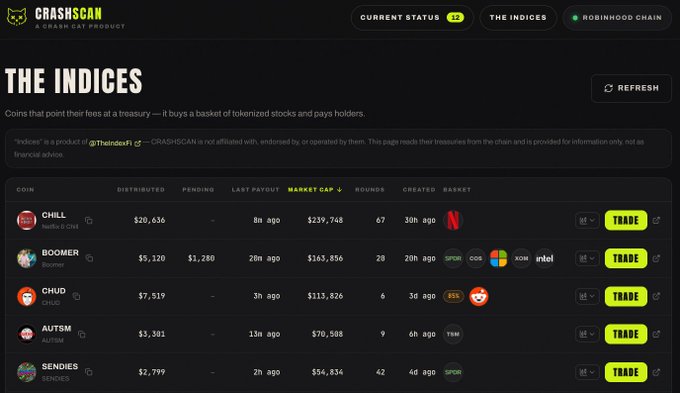Click the BOOMER created 20h ago cell

coord(420,258)
